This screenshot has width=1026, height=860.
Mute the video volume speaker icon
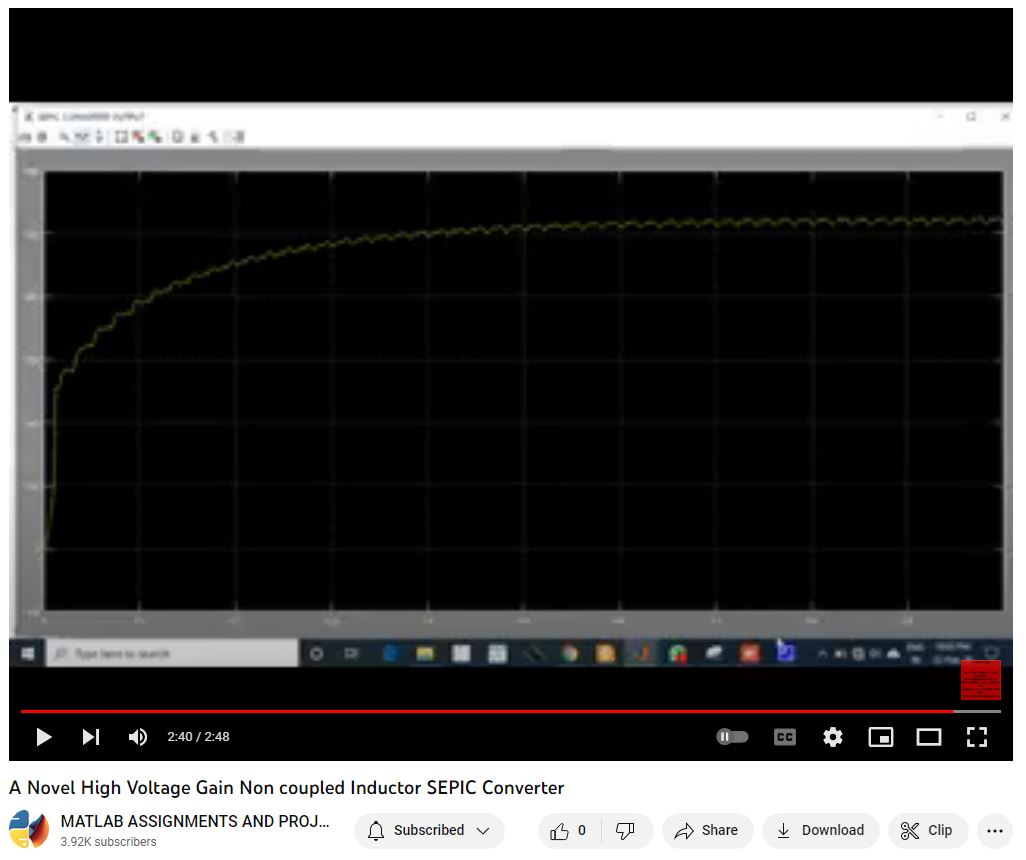tap(137, 737)
